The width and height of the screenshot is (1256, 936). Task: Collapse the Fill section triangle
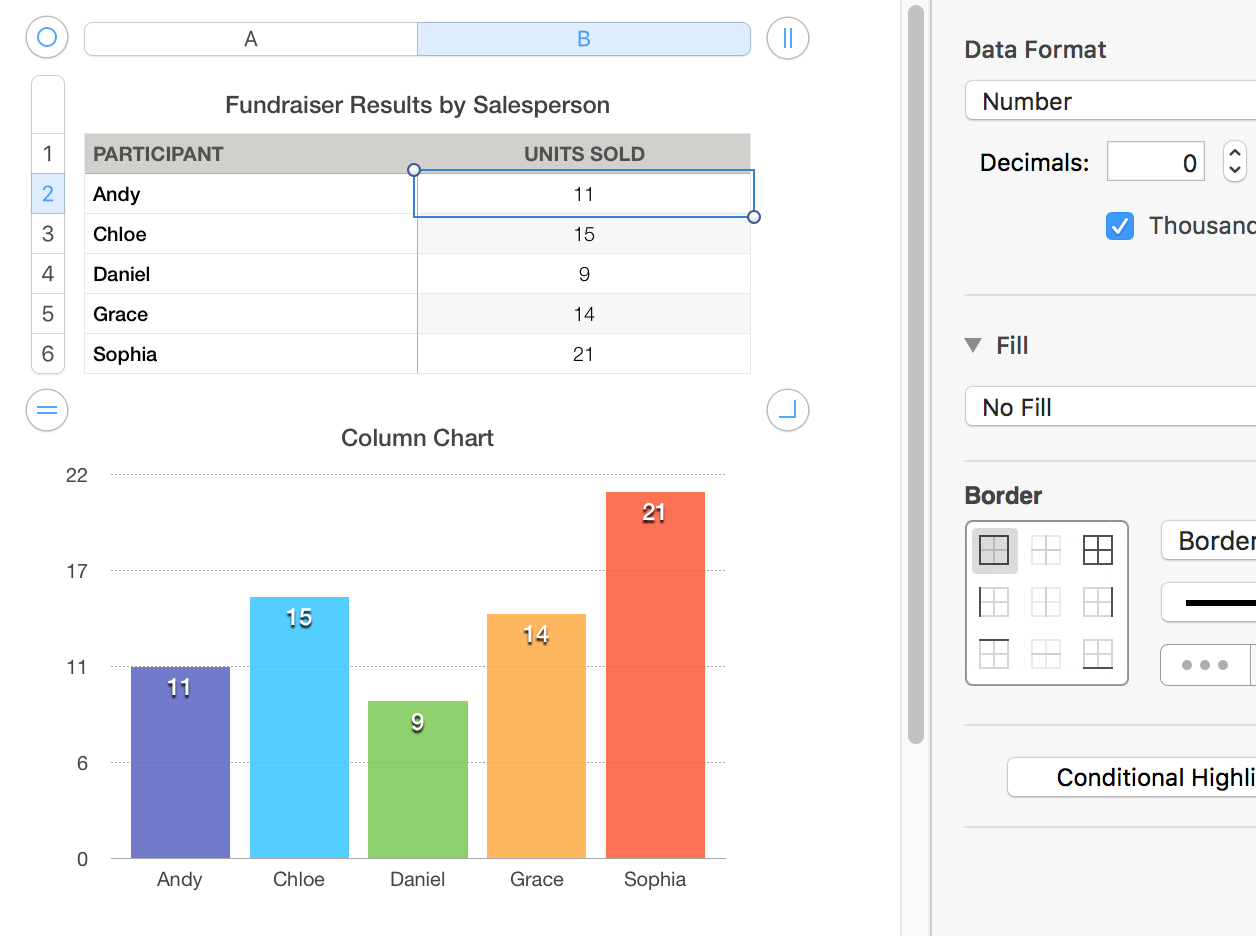[x=973, y=346]
